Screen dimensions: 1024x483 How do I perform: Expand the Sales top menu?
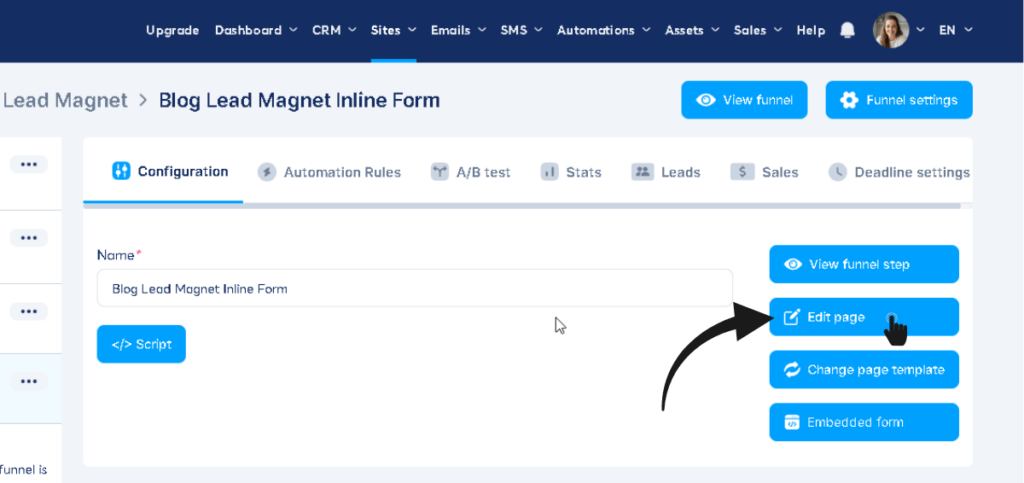(758, 31)
